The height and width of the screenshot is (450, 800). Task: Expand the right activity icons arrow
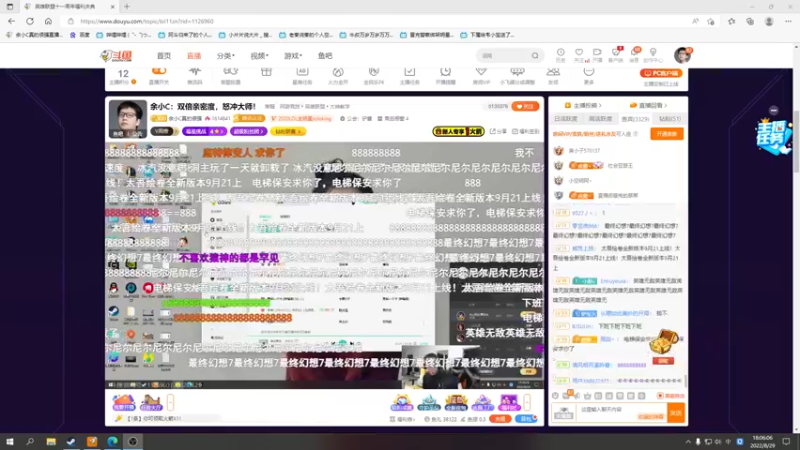[x=527, y=403]
